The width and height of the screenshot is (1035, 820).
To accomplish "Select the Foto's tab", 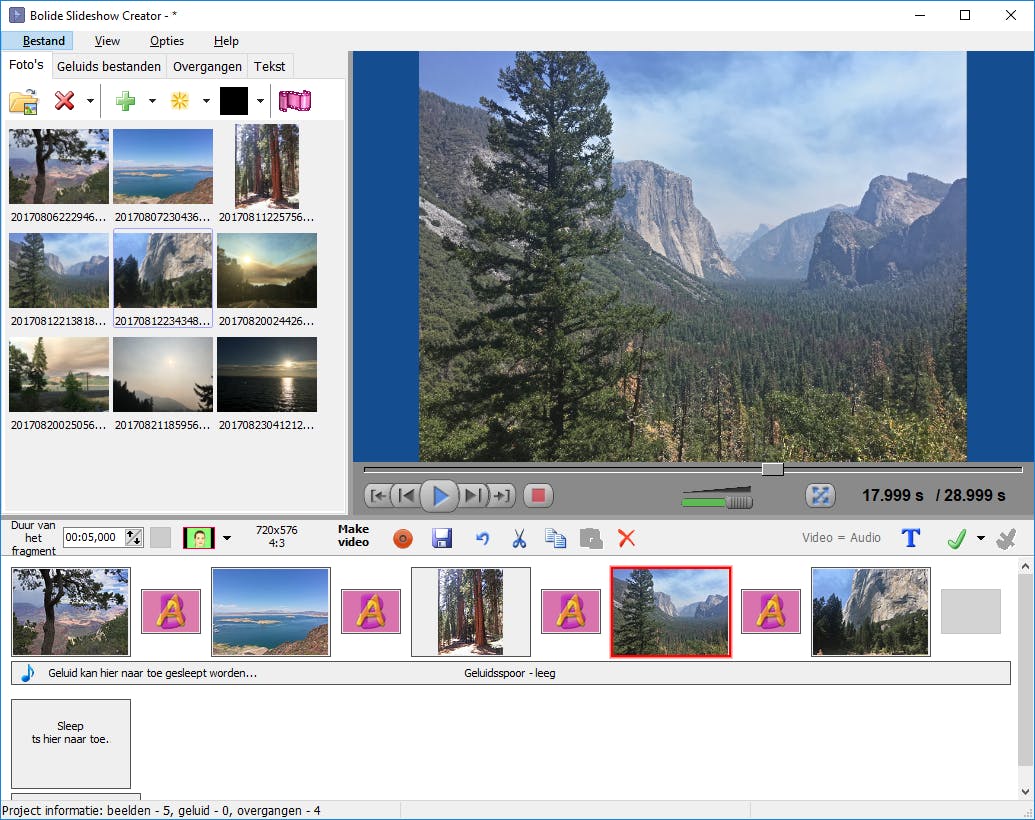I will [26, 65].
